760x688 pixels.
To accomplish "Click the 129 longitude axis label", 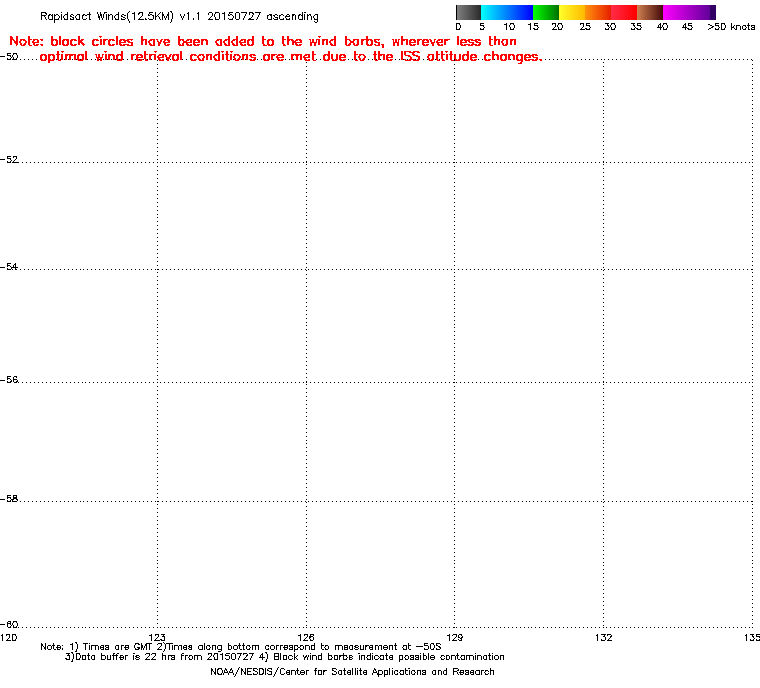I will point(454,638).
